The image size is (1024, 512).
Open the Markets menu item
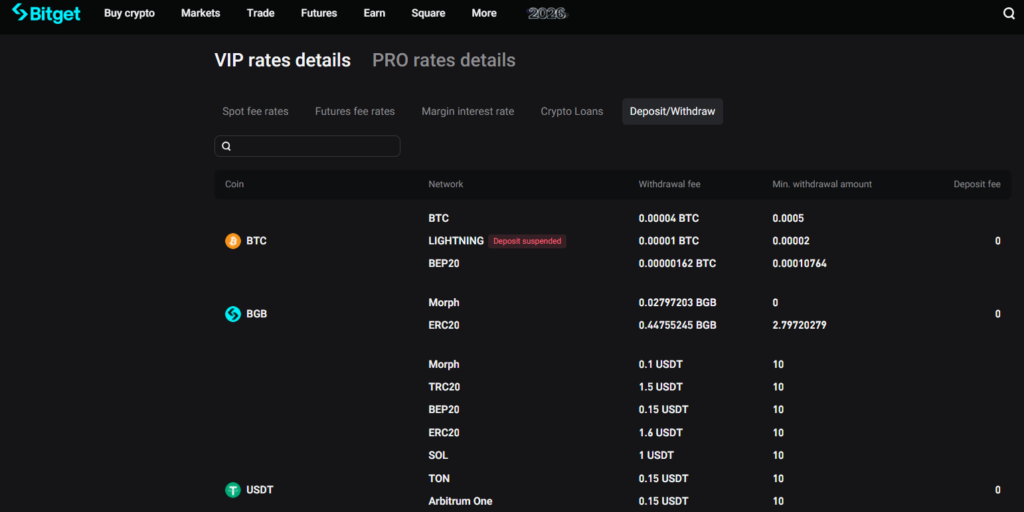[x=200, y=14]
